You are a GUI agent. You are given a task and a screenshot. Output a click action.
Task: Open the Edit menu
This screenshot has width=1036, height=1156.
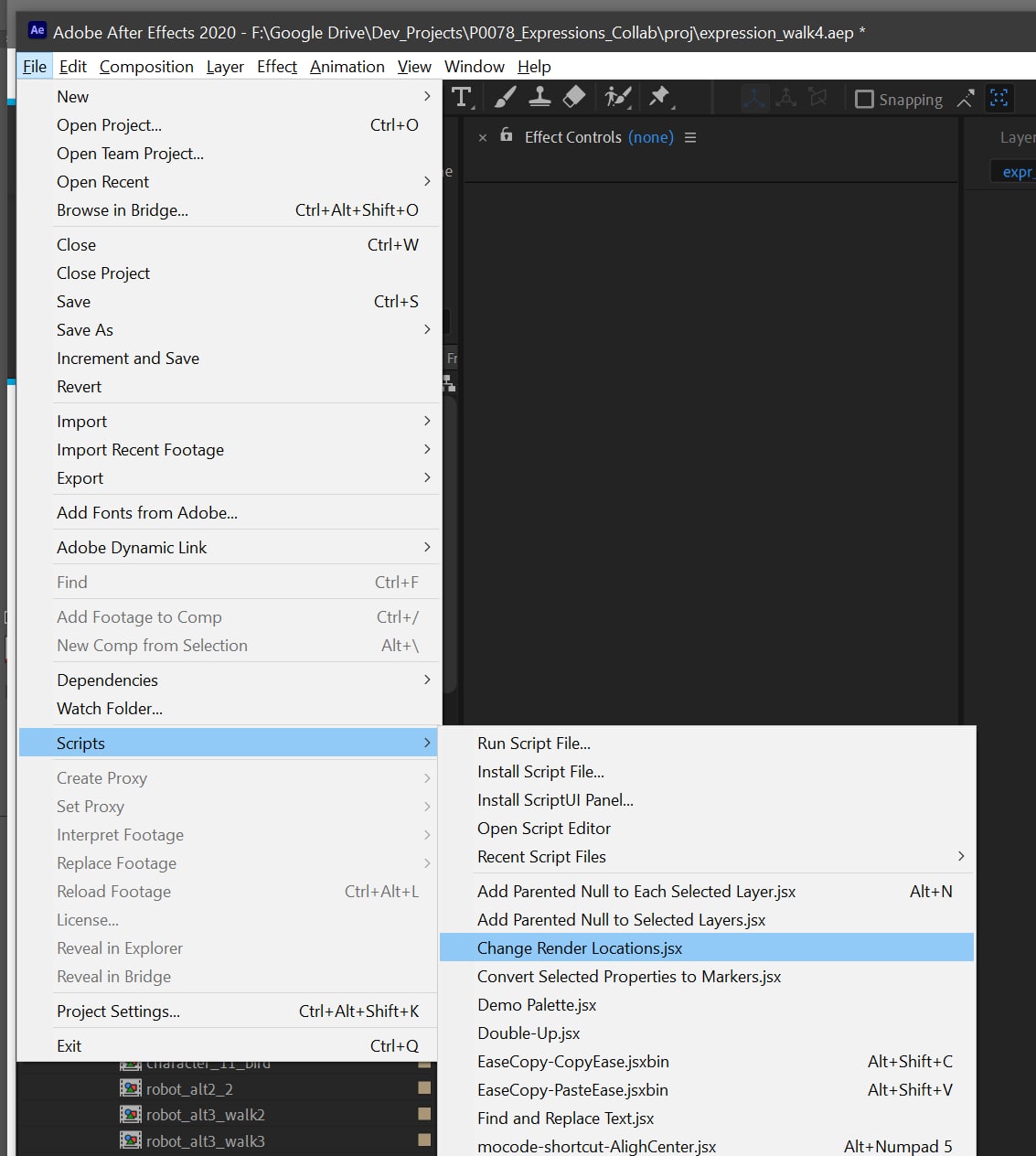[x=73, y=67]
